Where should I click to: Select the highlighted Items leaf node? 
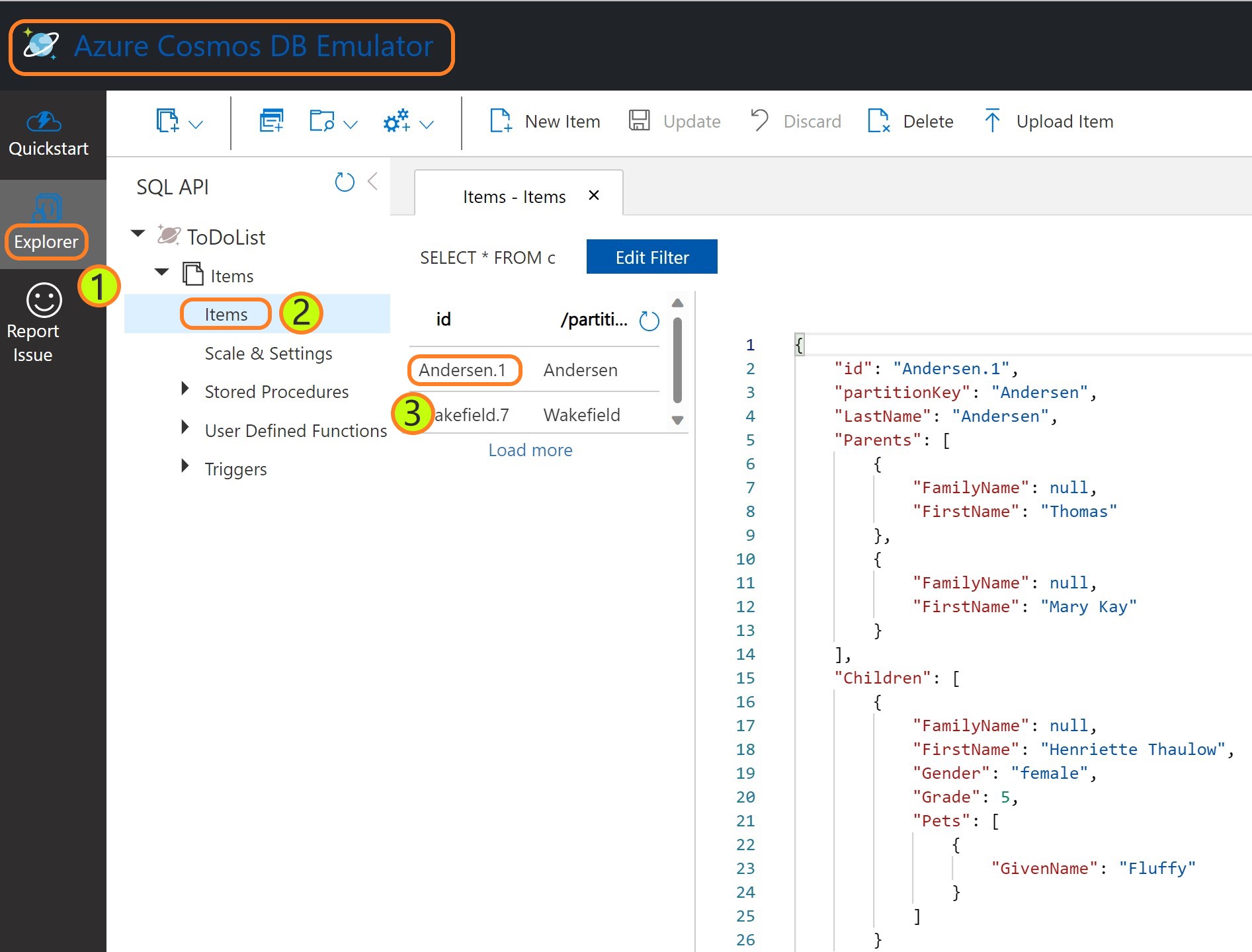point(226,314)
